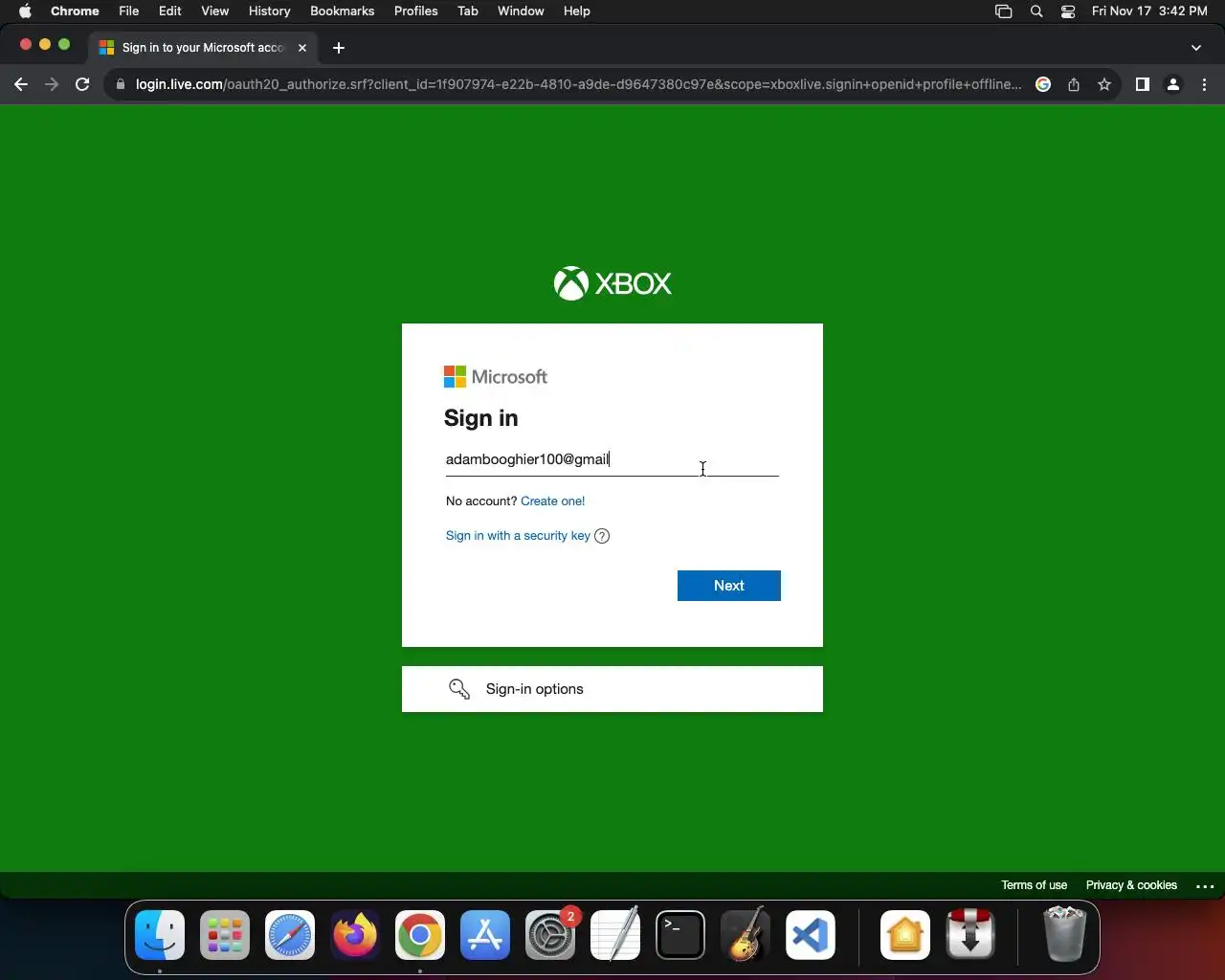Screen dimensions: 1225x980
Task: Open Spotlight search in the menu bar
Action: pyautogui.click(x=1036, y=11)
